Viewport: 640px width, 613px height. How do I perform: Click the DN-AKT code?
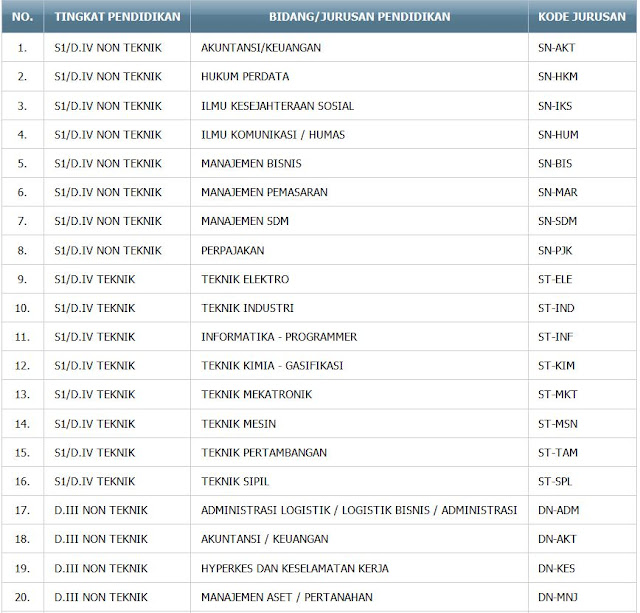(x=557, y=539)
